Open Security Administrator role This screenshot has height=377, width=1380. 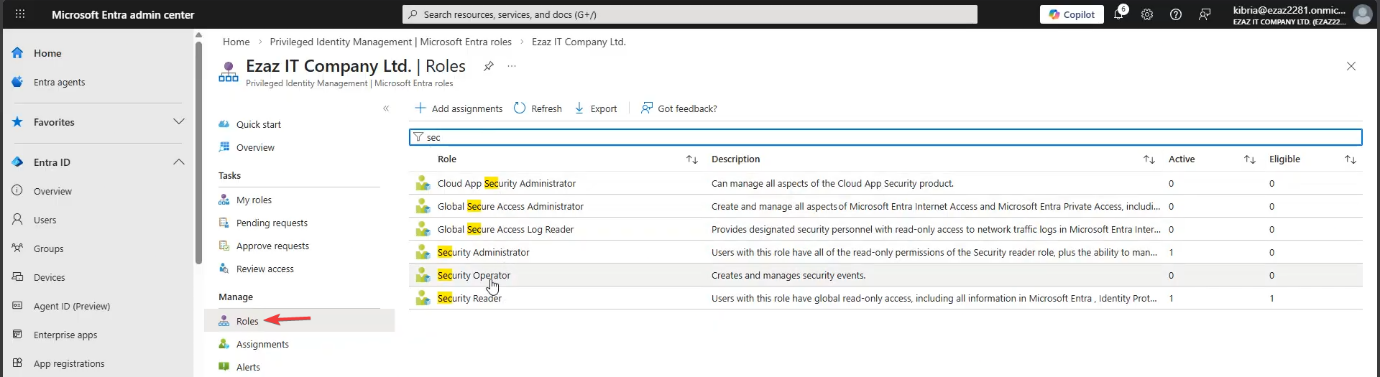pyautogui.click(x=483, y=252)
